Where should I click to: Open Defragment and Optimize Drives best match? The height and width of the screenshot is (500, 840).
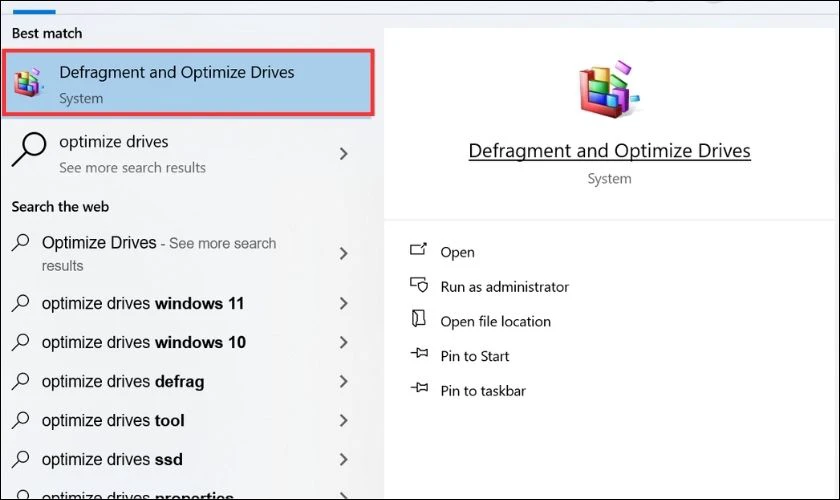188,83
